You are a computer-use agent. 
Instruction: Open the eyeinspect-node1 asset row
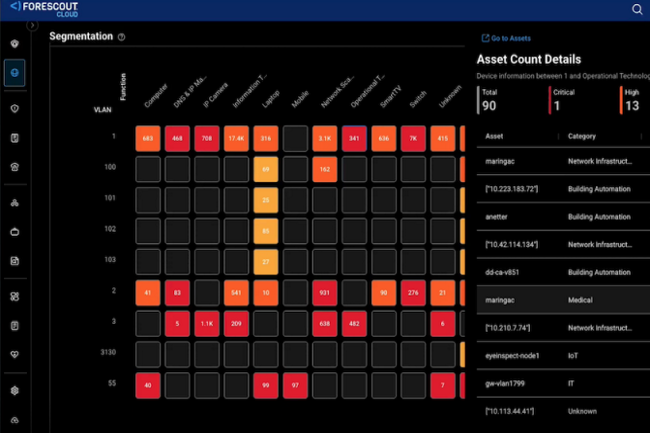(515, 355)
